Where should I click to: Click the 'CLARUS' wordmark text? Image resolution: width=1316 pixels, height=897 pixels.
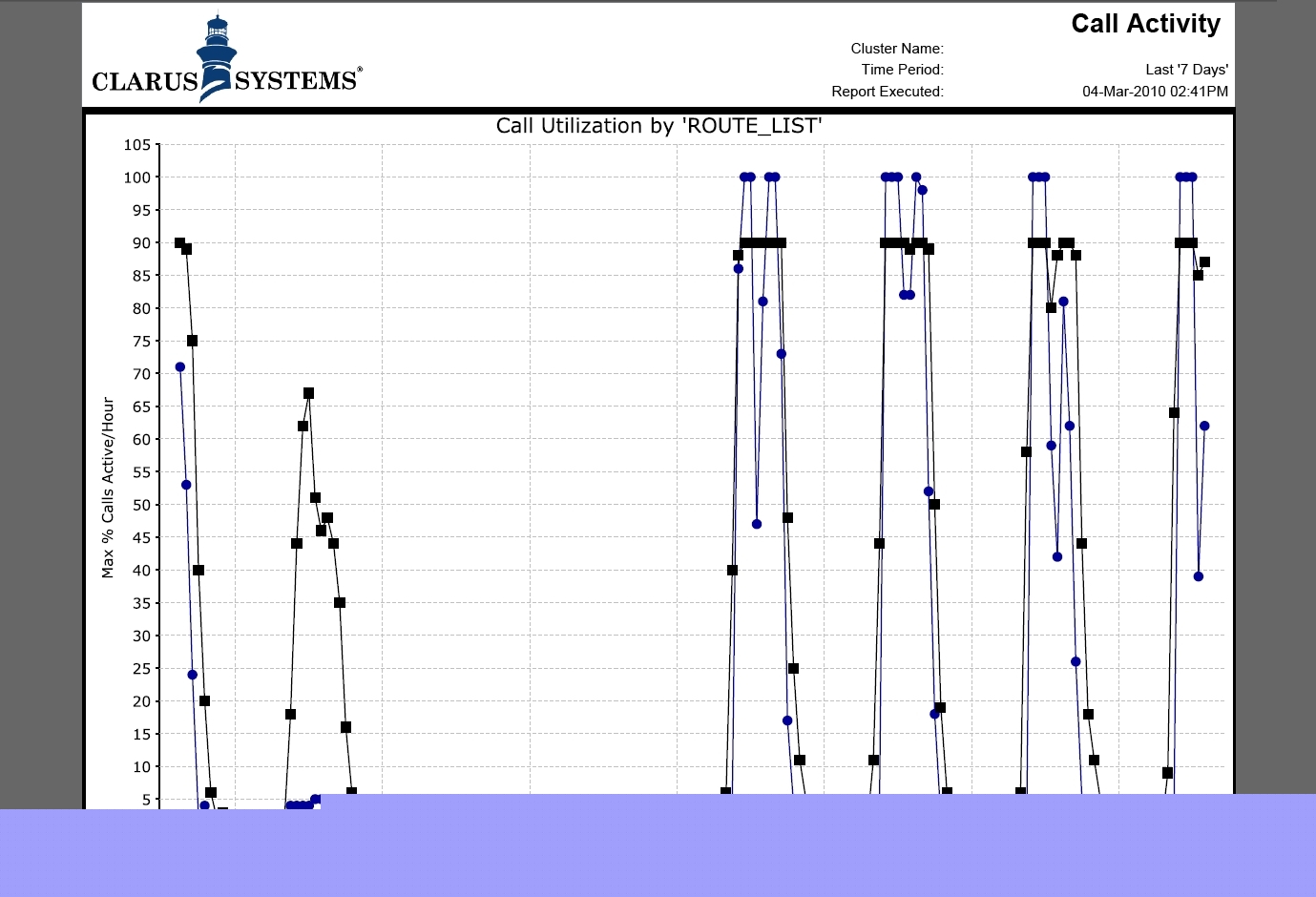144,82
